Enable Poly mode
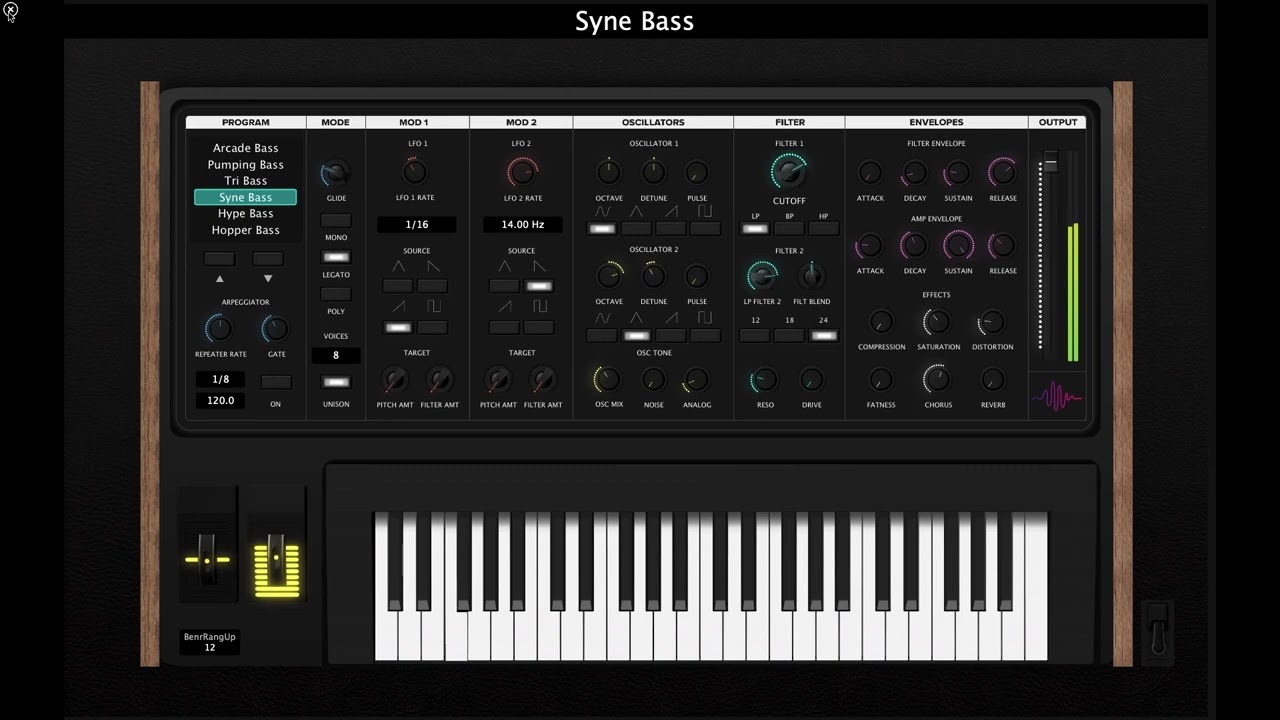Viewport: 1280px width, 720px height. (336, 294)
